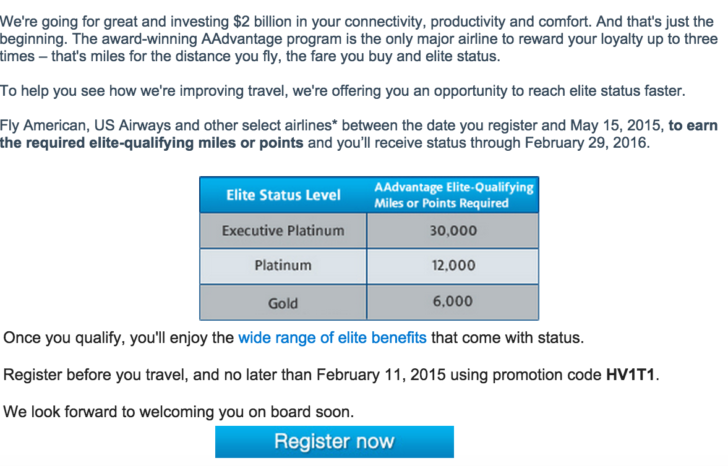
Task: Click the 30,000 miles required cell
Action: click(453, 231)
